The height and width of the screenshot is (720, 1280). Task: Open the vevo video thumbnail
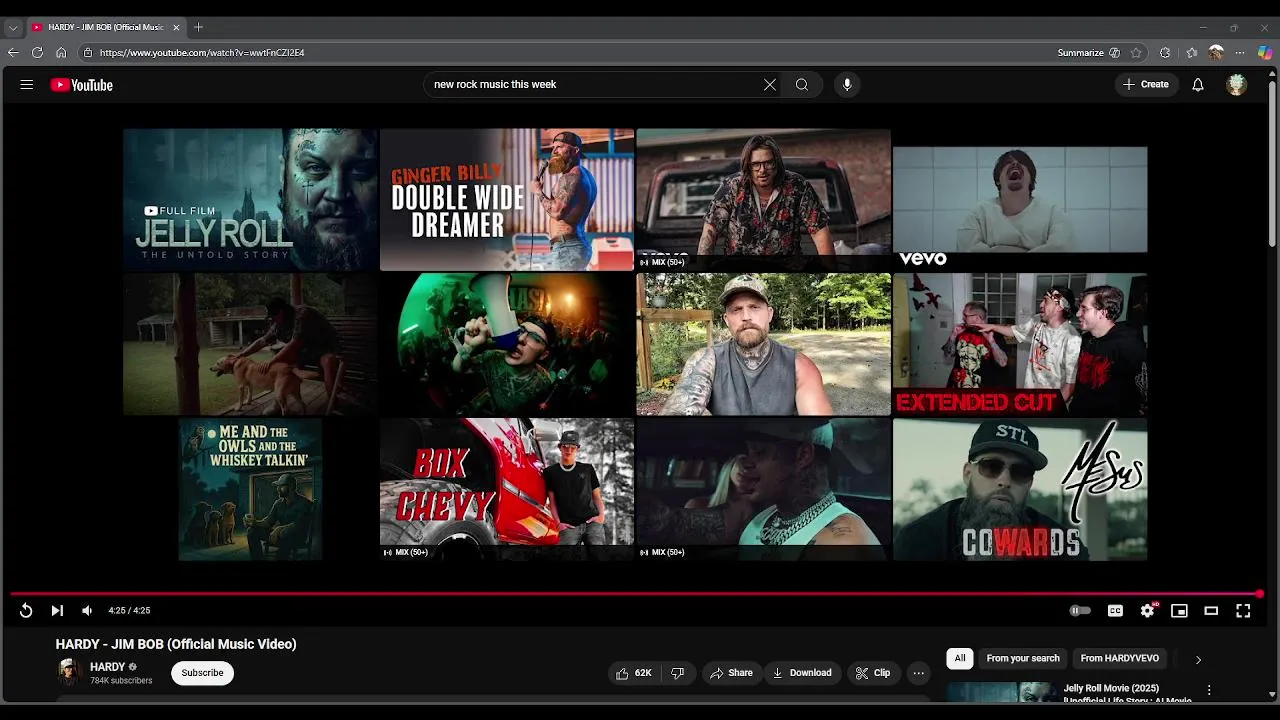(1020, 199)
